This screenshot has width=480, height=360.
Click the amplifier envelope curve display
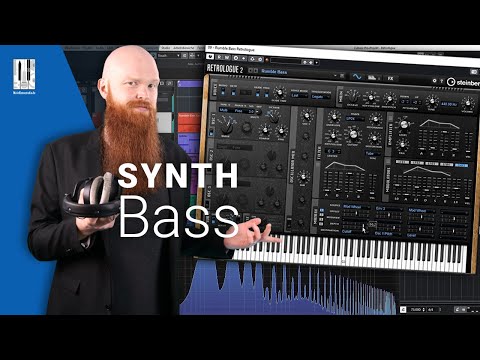(x=440, y=124)
